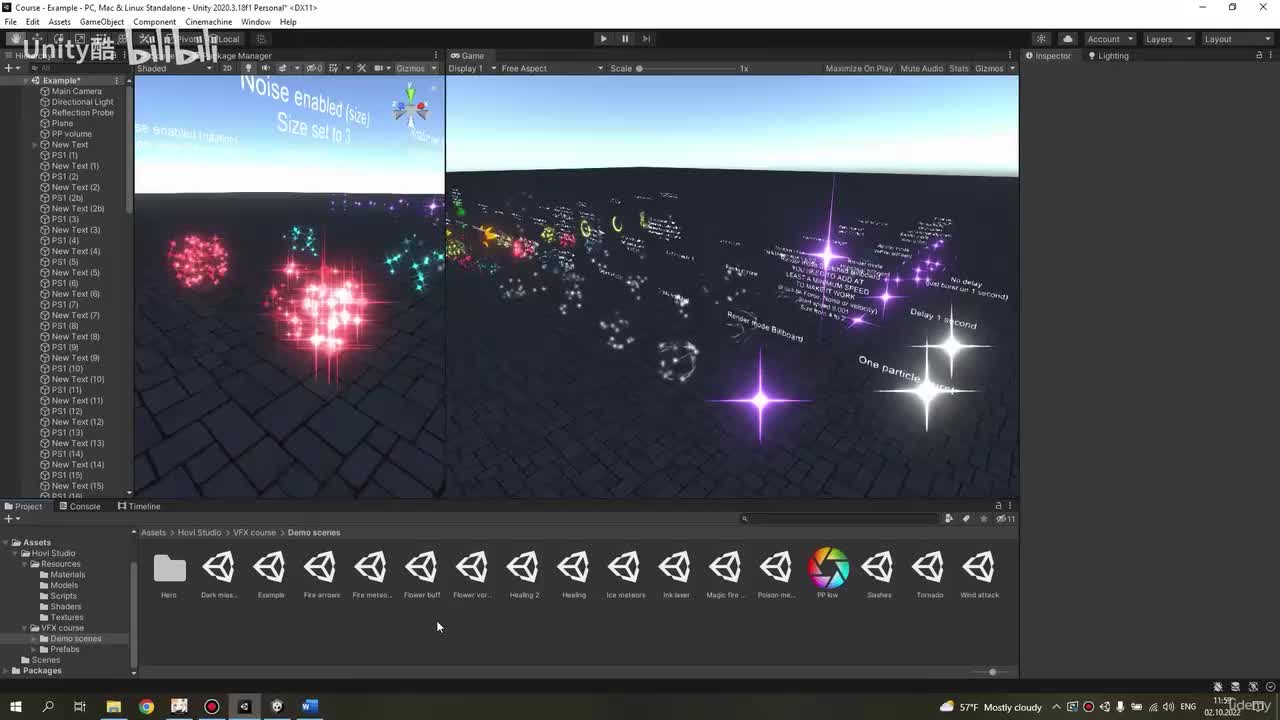Click the Project search field
Image resolution: width=1280 pixels, height=720 pixels.
point(840,519)
